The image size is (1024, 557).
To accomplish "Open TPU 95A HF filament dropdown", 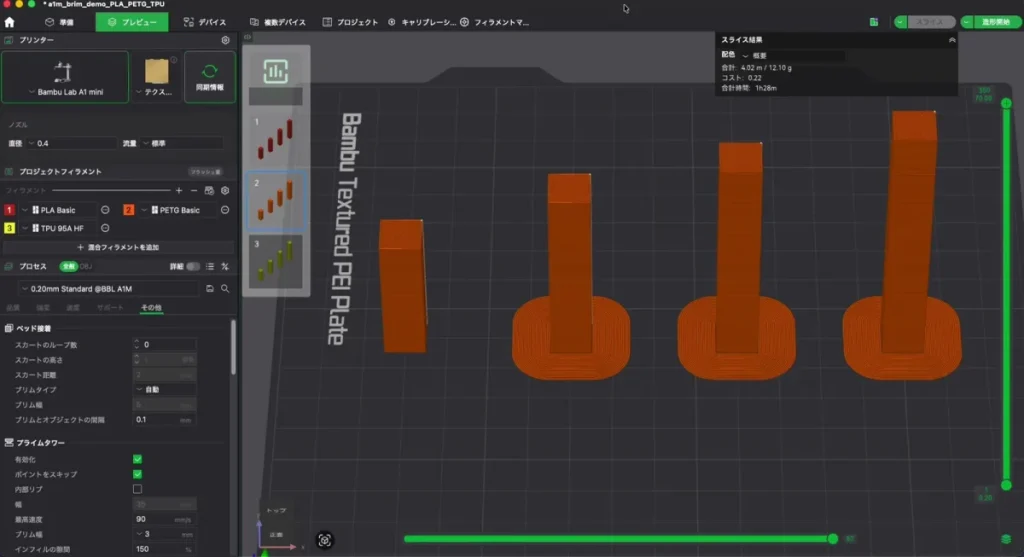I will (x=59, y=229).
